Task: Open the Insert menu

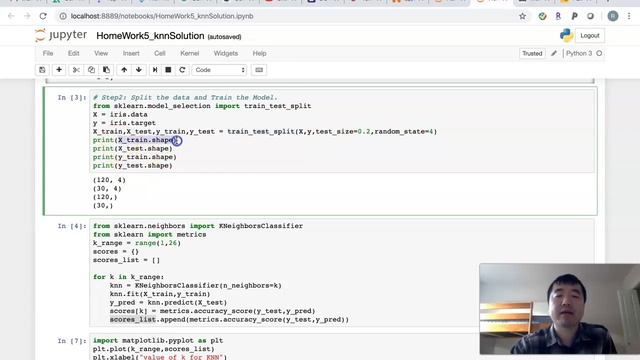Action: pos(131,53)
